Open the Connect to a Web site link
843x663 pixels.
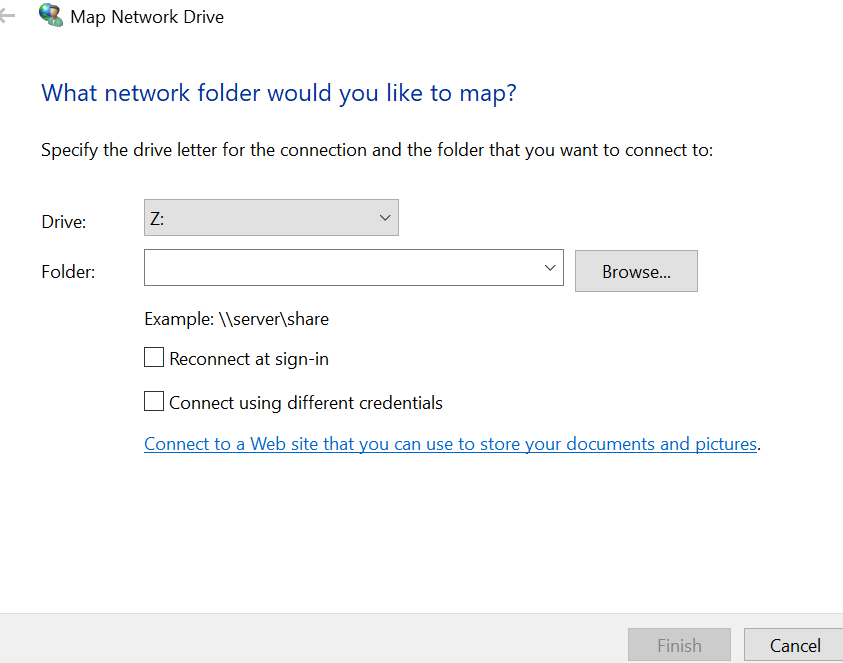click(451, 444)
